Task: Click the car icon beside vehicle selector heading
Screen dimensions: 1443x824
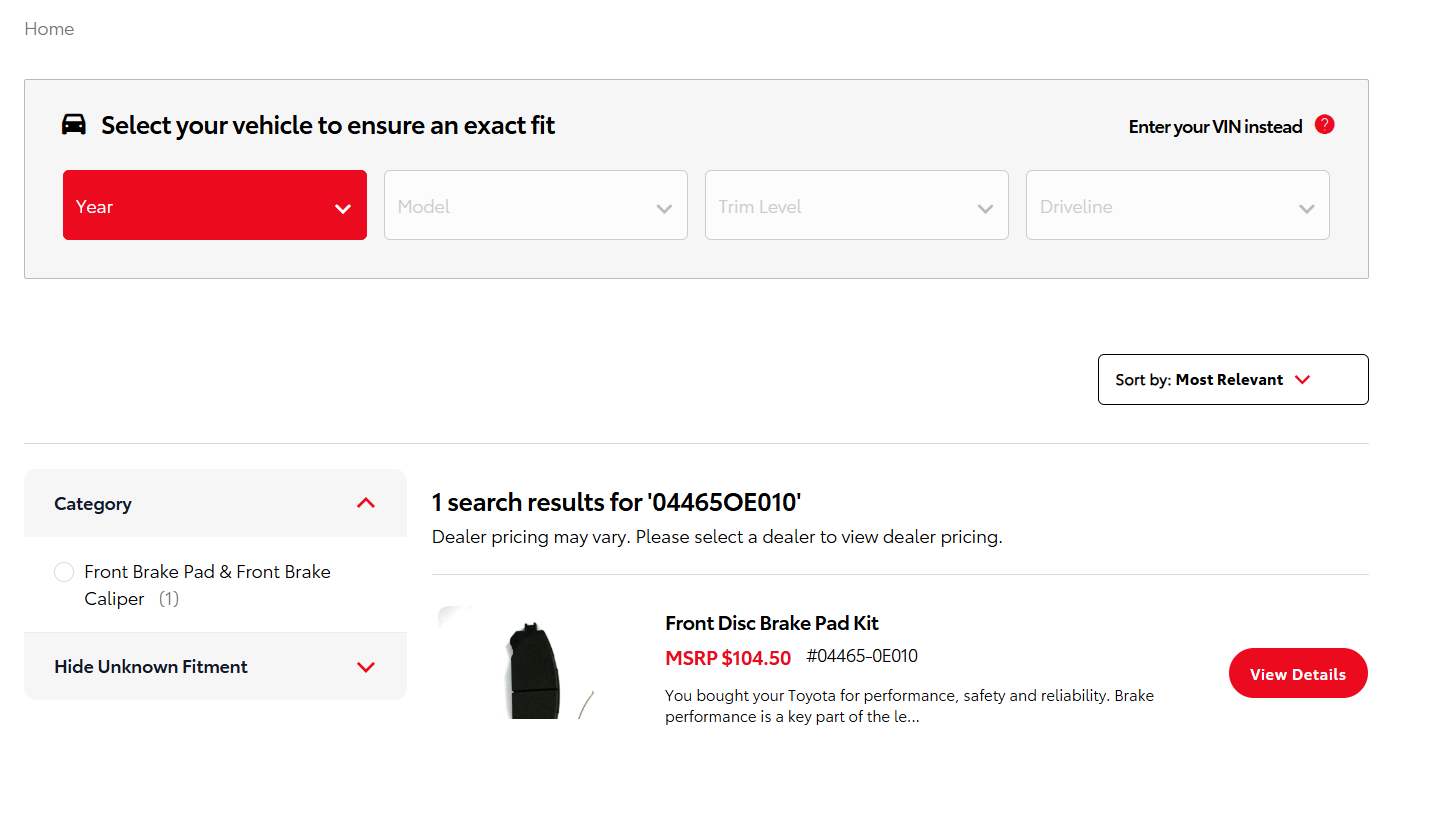Action: tap(74, 125)
